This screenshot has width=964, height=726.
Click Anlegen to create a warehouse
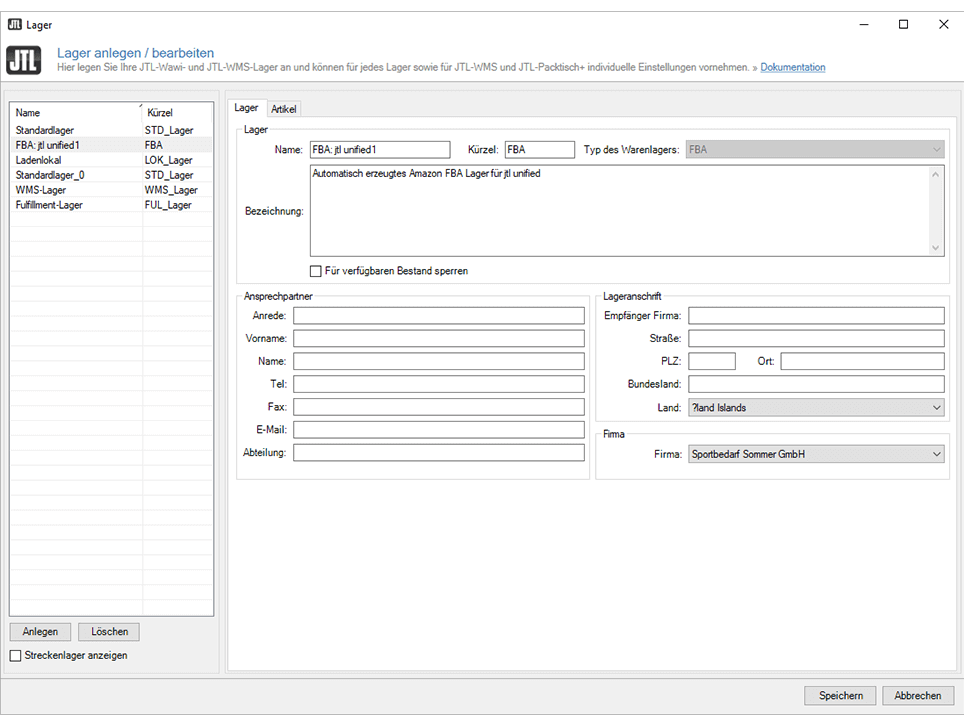click(x=40, y=632)
